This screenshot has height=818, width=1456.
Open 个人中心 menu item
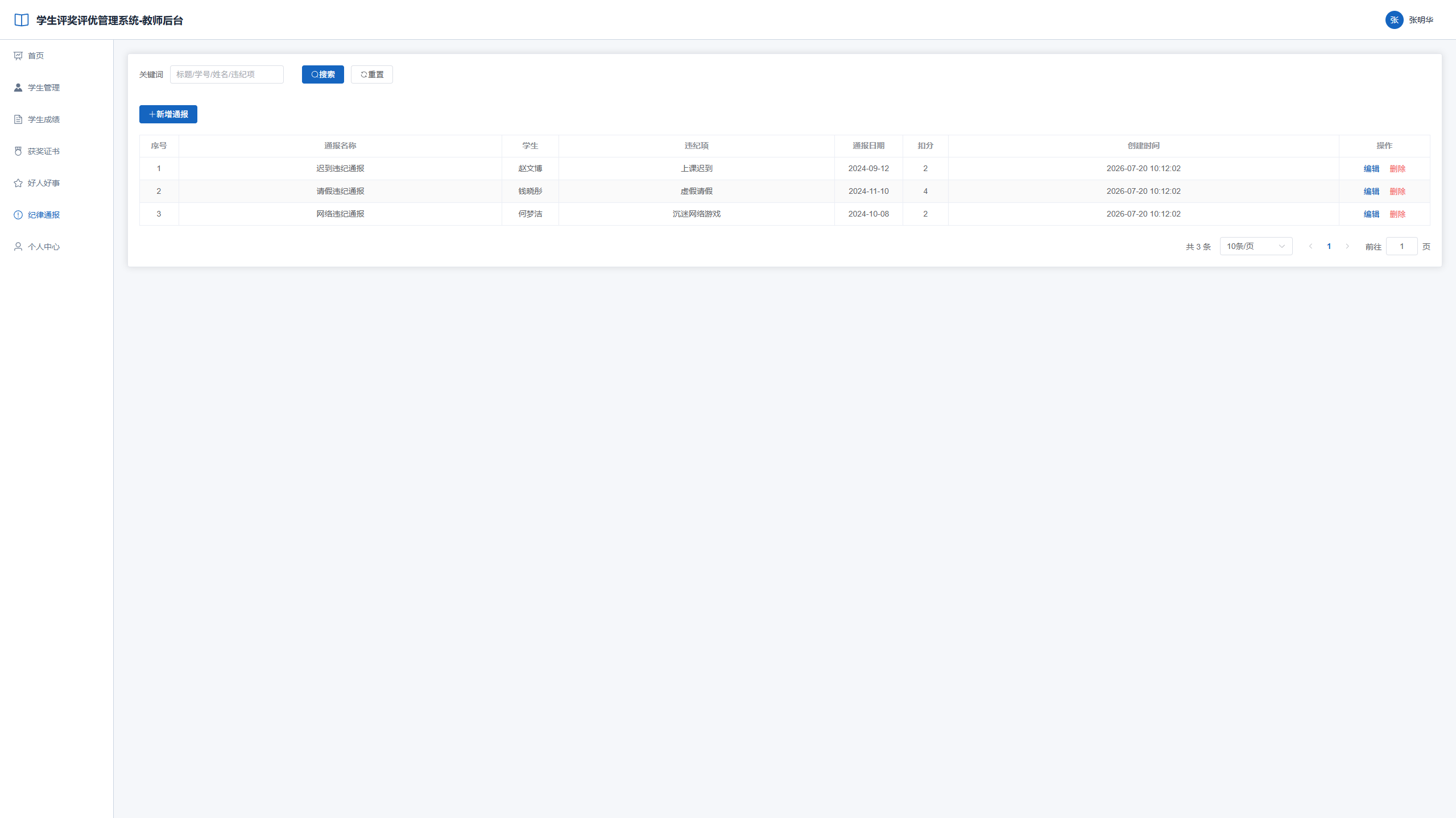tap(57, 247)
